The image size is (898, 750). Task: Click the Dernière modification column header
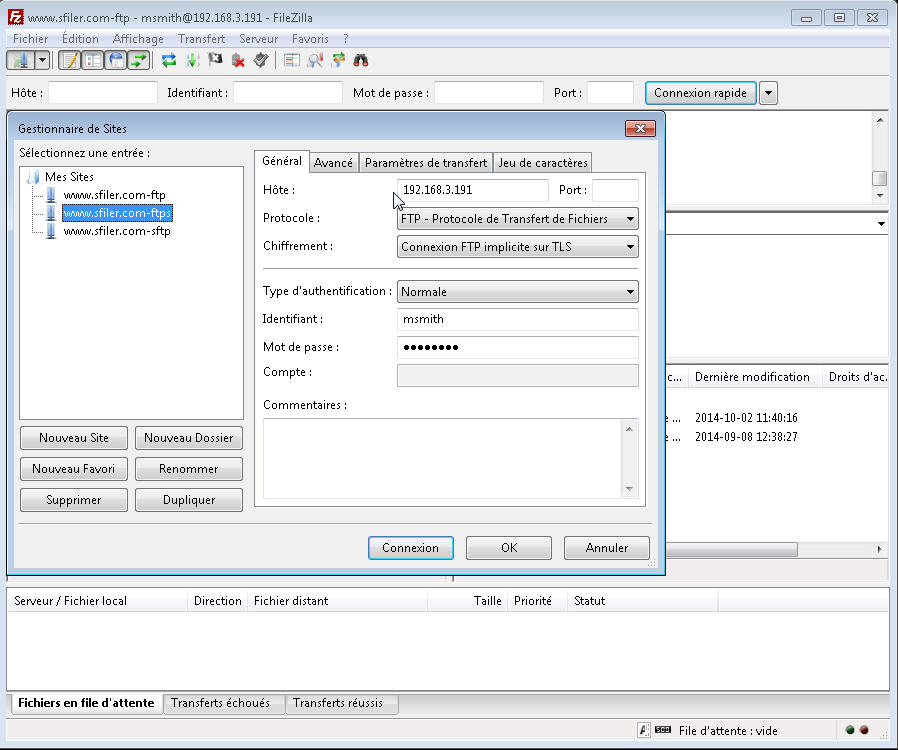coord(752,377)
